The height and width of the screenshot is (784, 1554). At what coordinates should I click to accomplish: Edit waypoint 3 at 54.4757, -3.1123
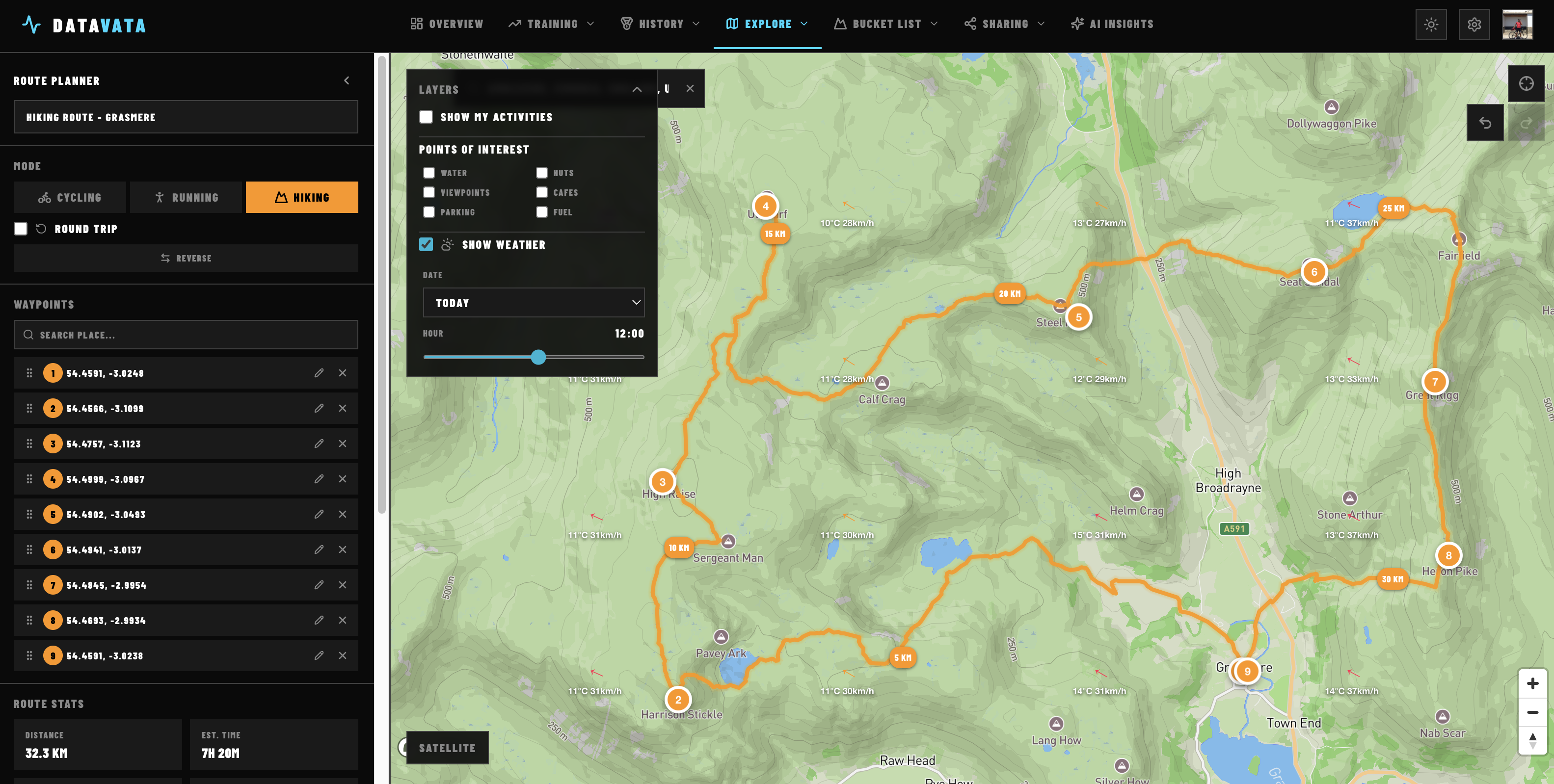click(319, 444)
